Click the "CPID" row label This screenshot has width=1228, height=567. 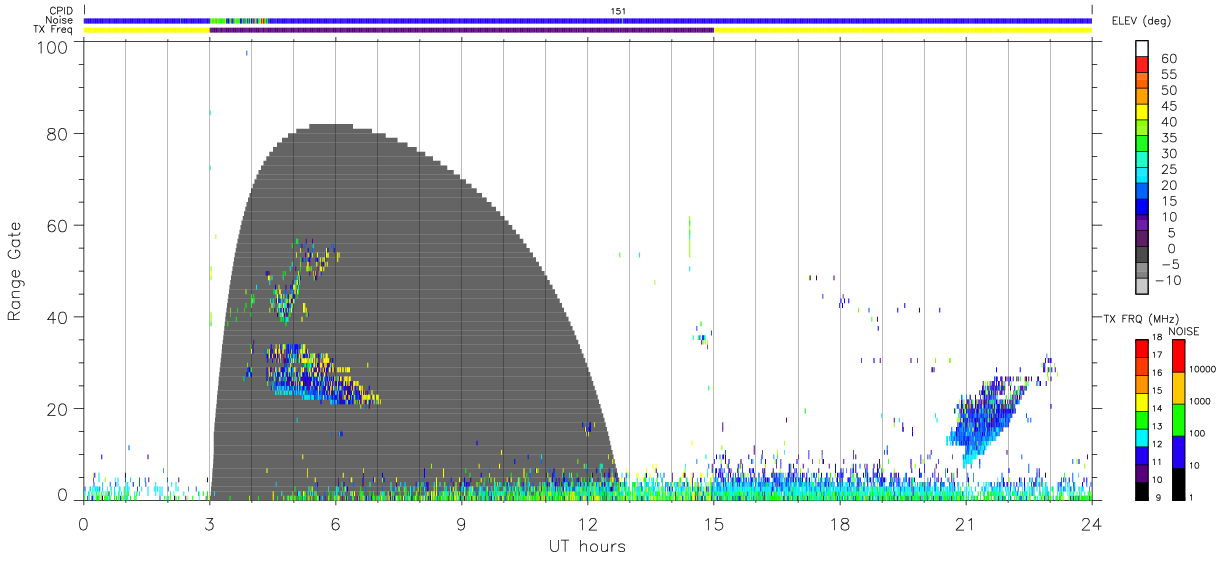click(x=61, y=11)
